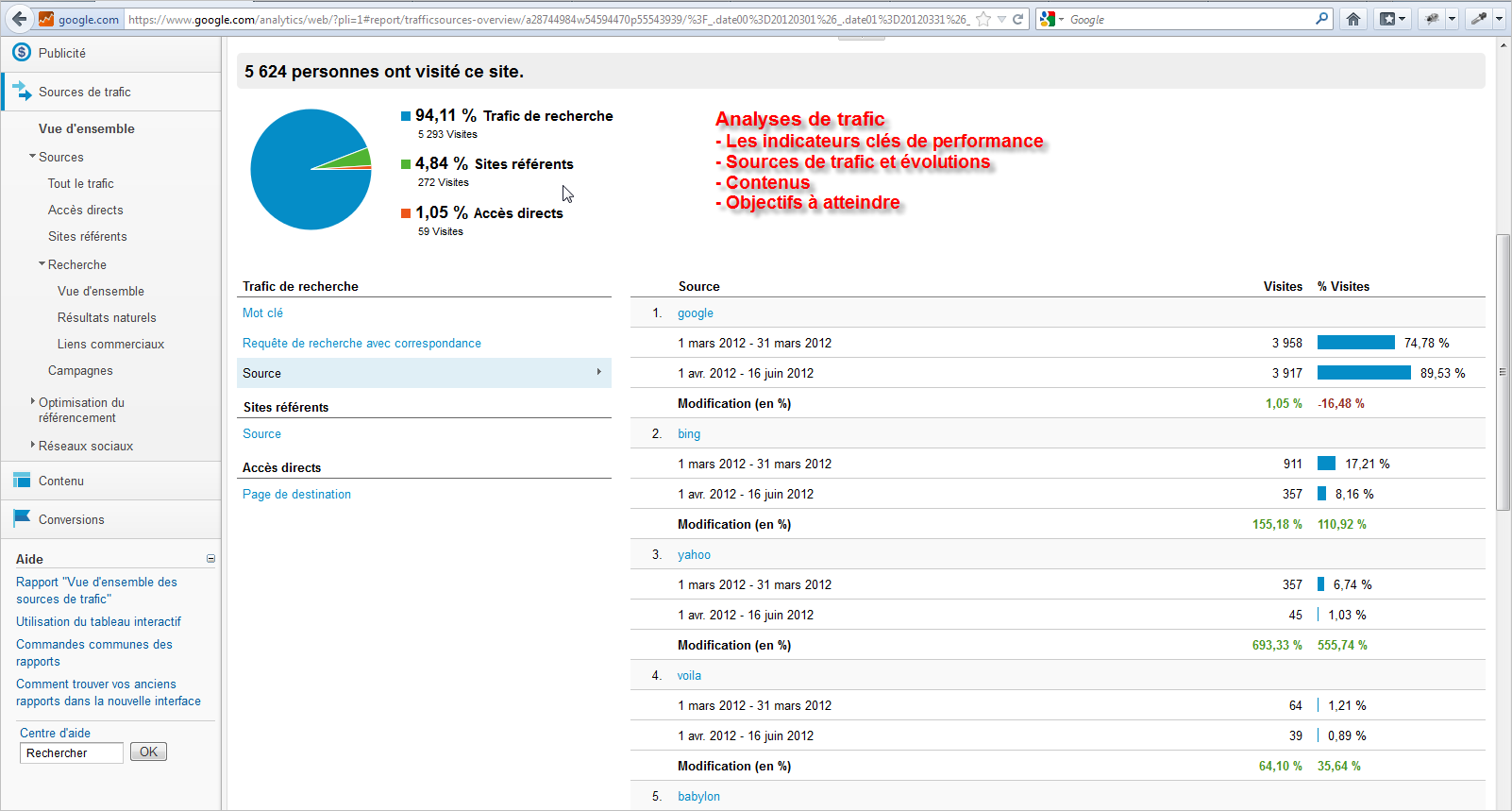Open the Firebug dropdown arrow
1512x811 pixels.
(x=1452, y=19)
